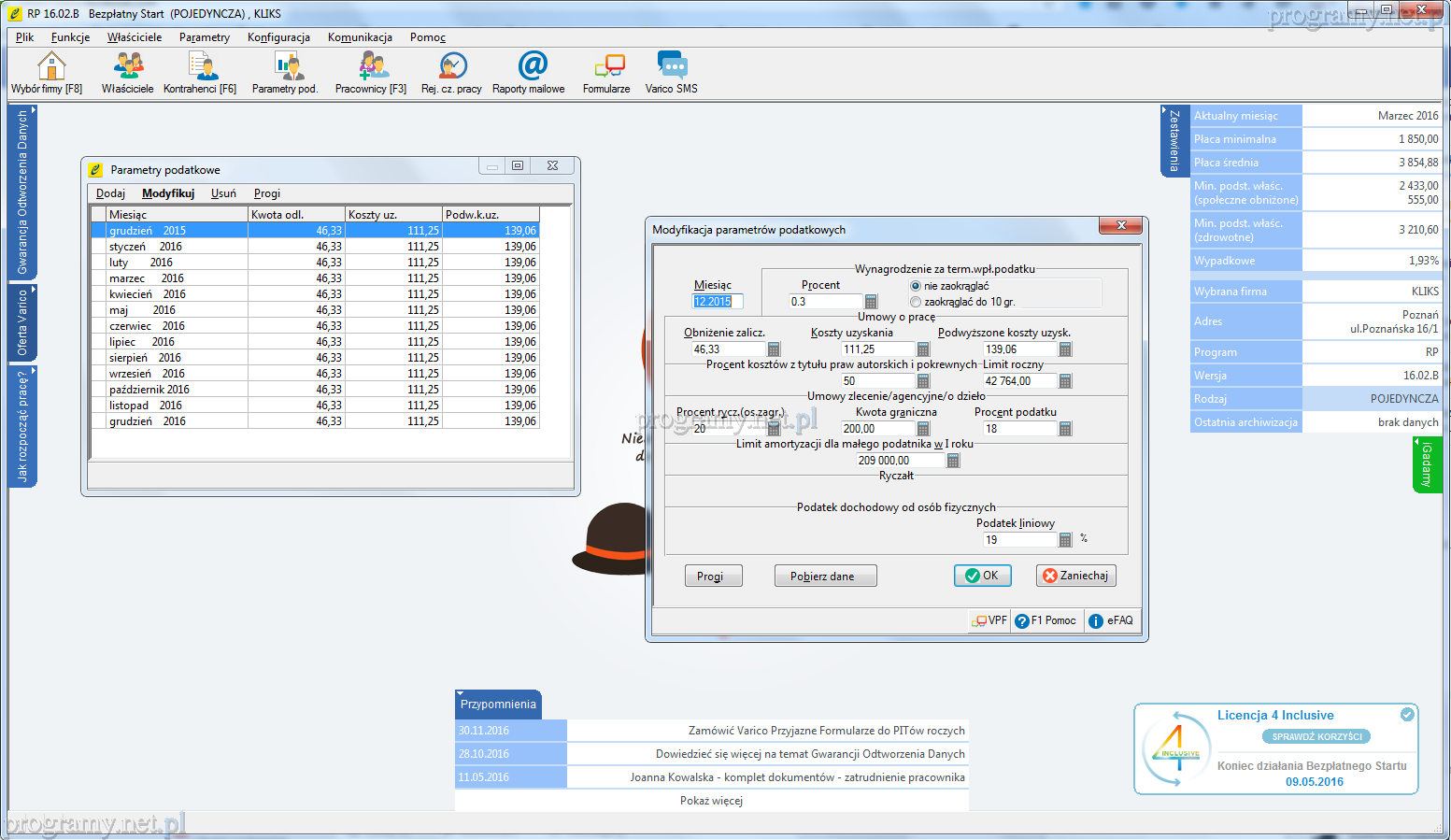Open calculator for Koszty uzyskania field
The width and height of the screenshot is (1451, 840).
[923, 349]
